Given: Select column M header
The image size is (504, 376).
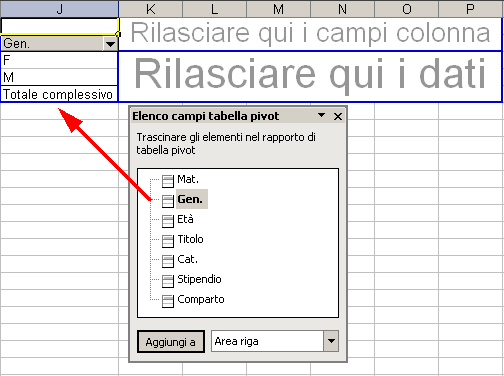Looking at the screenshot, I should (x=278, y=9).
